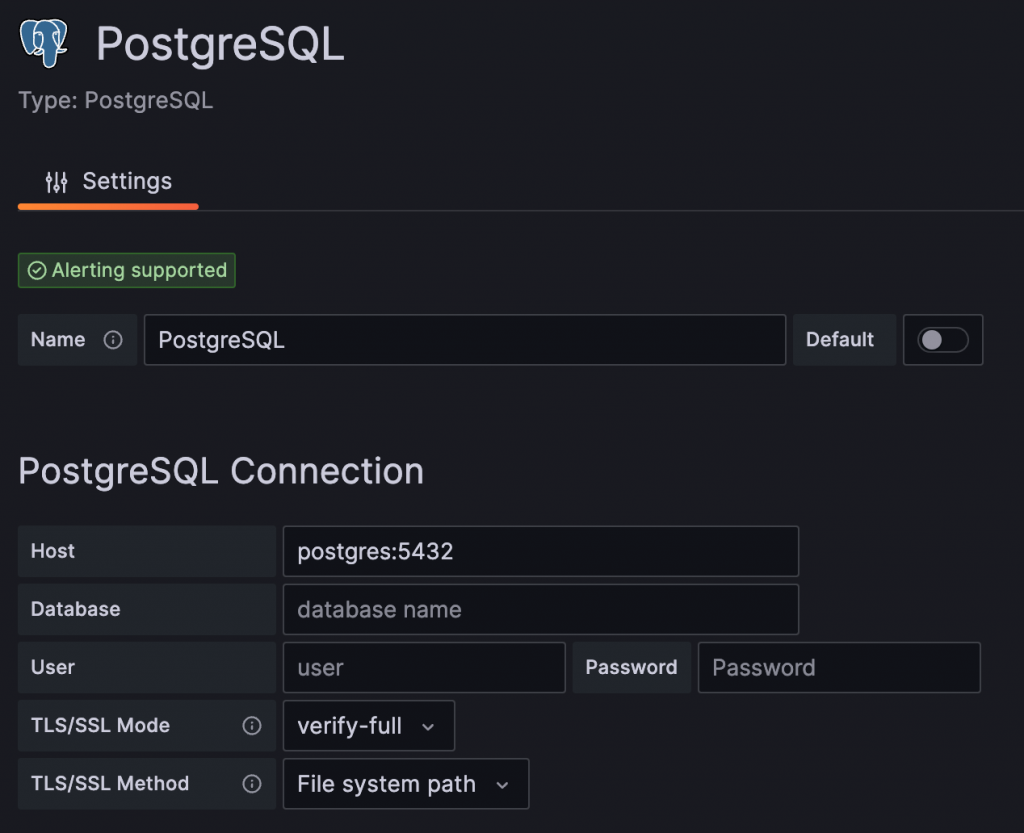Image resolution: width=1024 pixels, height=833 pixels.
Task: Click the Type: PostgreSQL subtitle text
Action: point(116,101)
